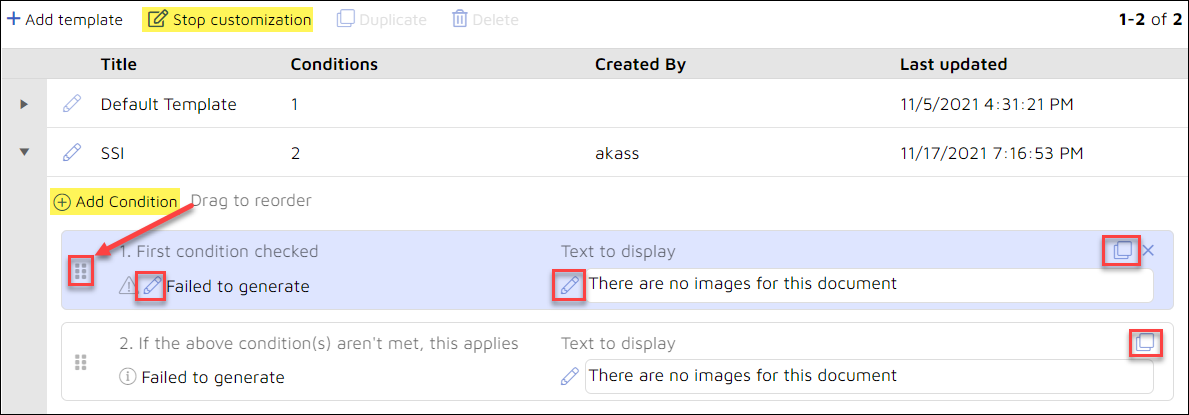Sort by Last updated column header

953,64
